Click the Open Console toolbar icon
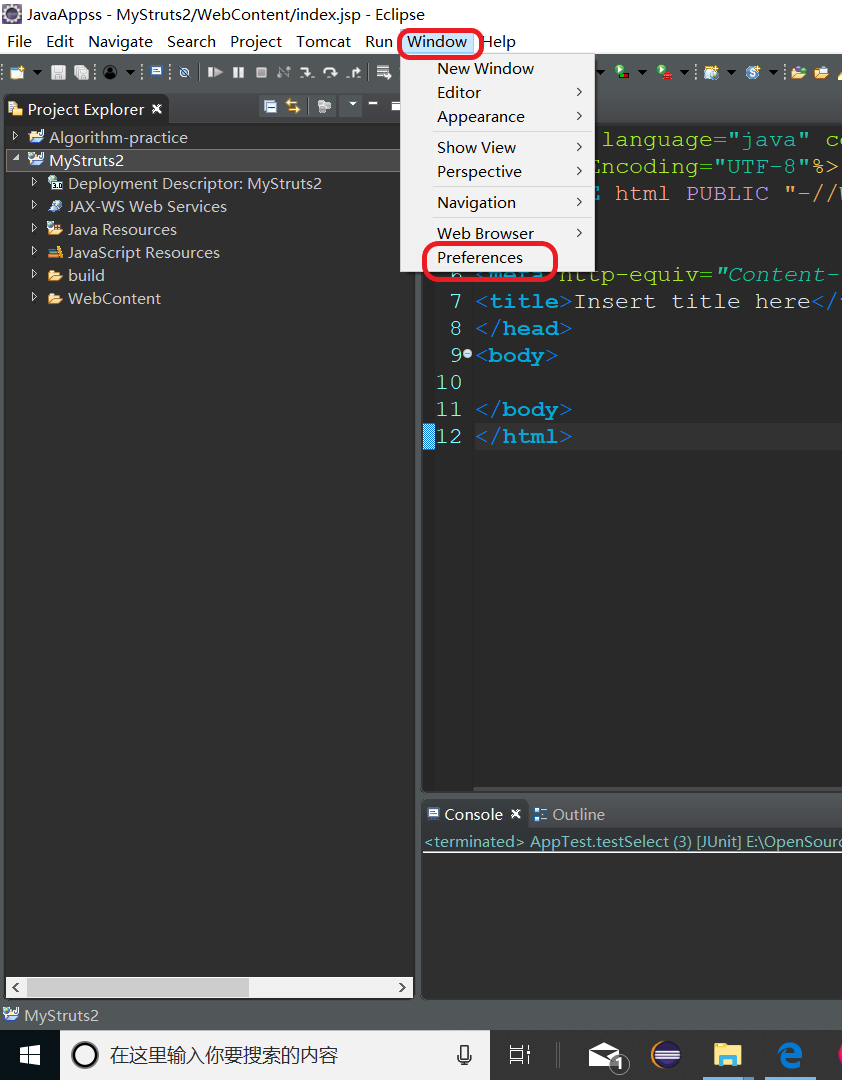 (157, 72)
